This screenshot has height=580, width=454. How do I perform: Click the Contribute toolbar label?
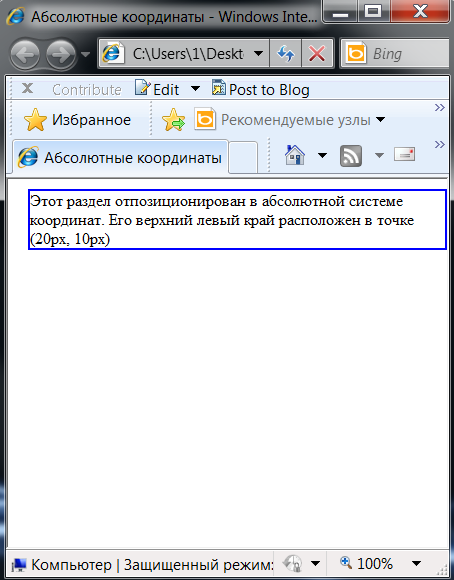pos(87,90)
